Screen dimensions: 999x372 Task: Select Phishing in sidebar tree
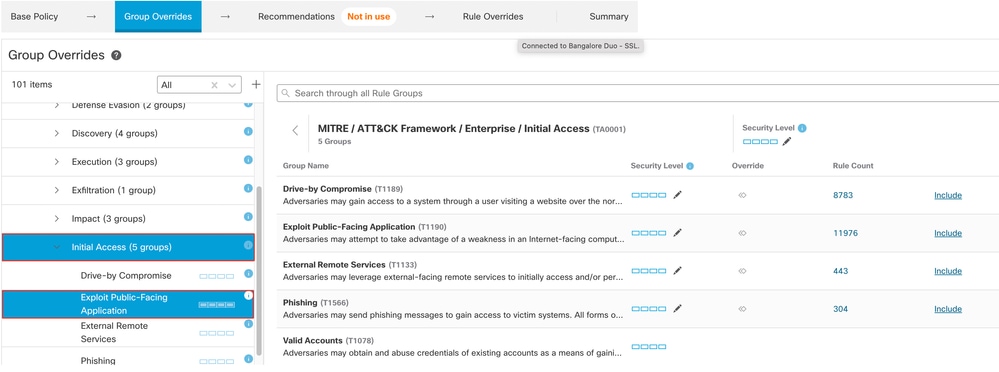pos(98,361)
